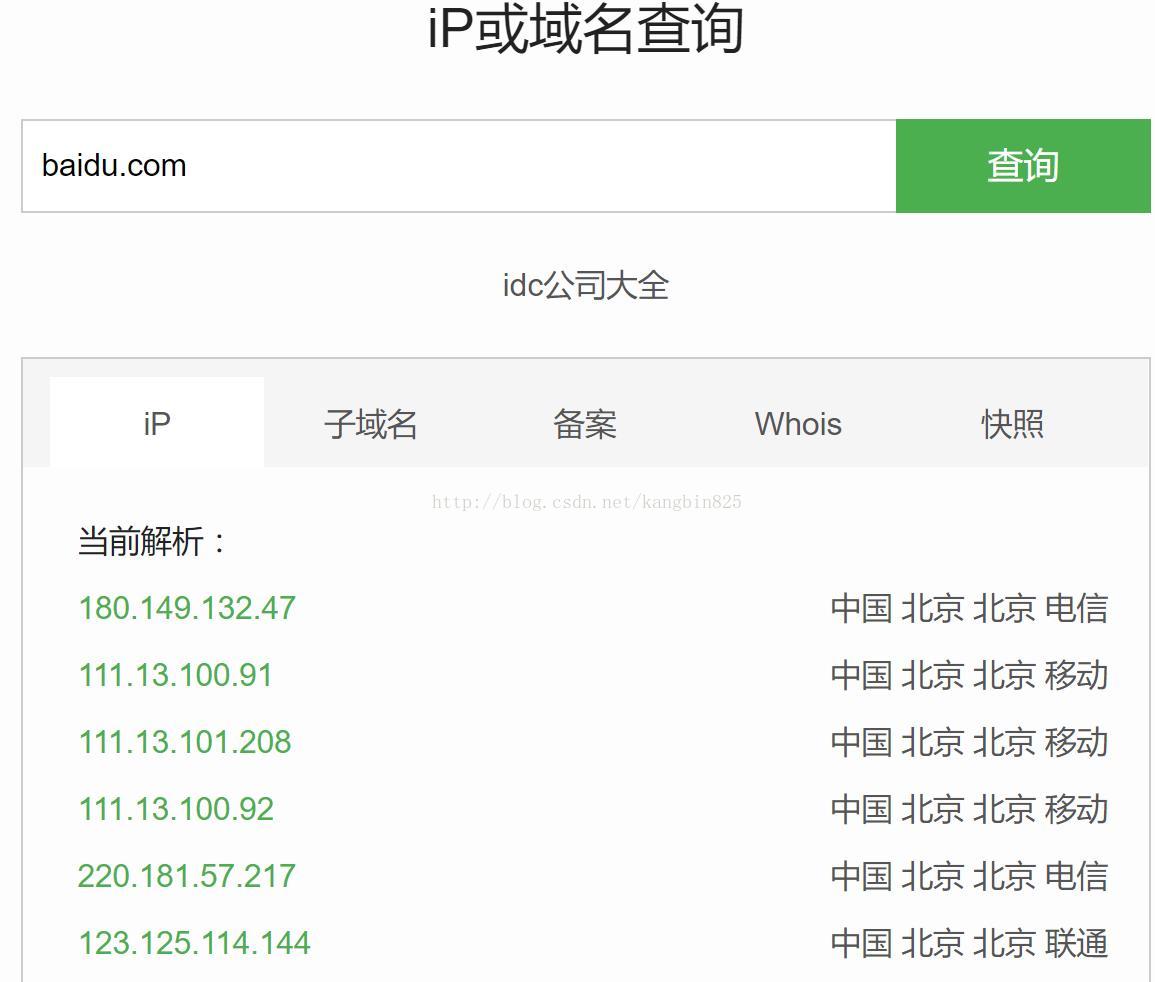The height and width of the screenshot is (982, 1155).
Task: Click 中国 北京 北京 联通 location text
Action: click(969, 944)
